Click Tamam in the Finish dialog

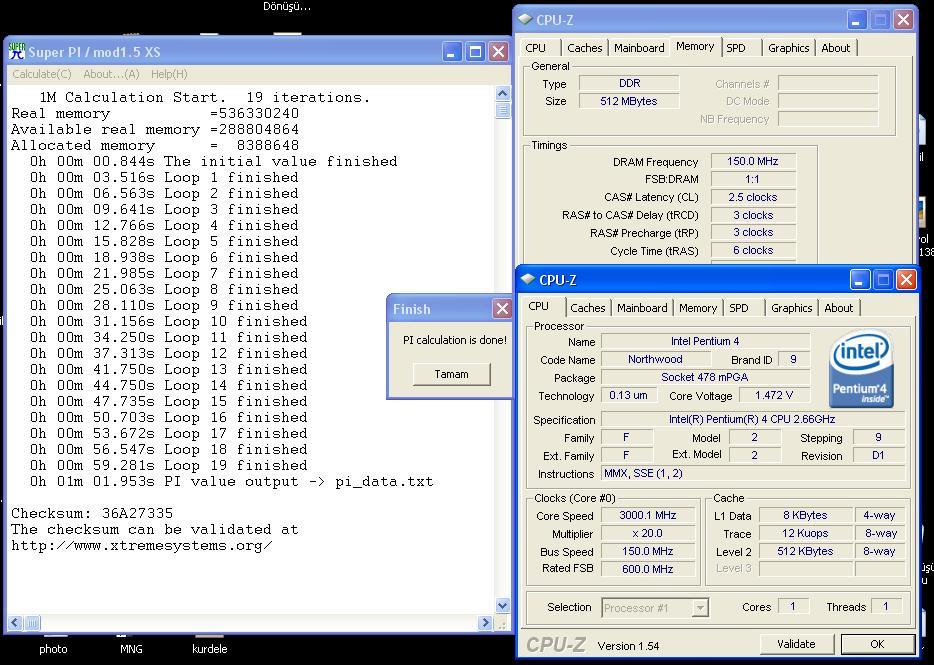[452, 374]
